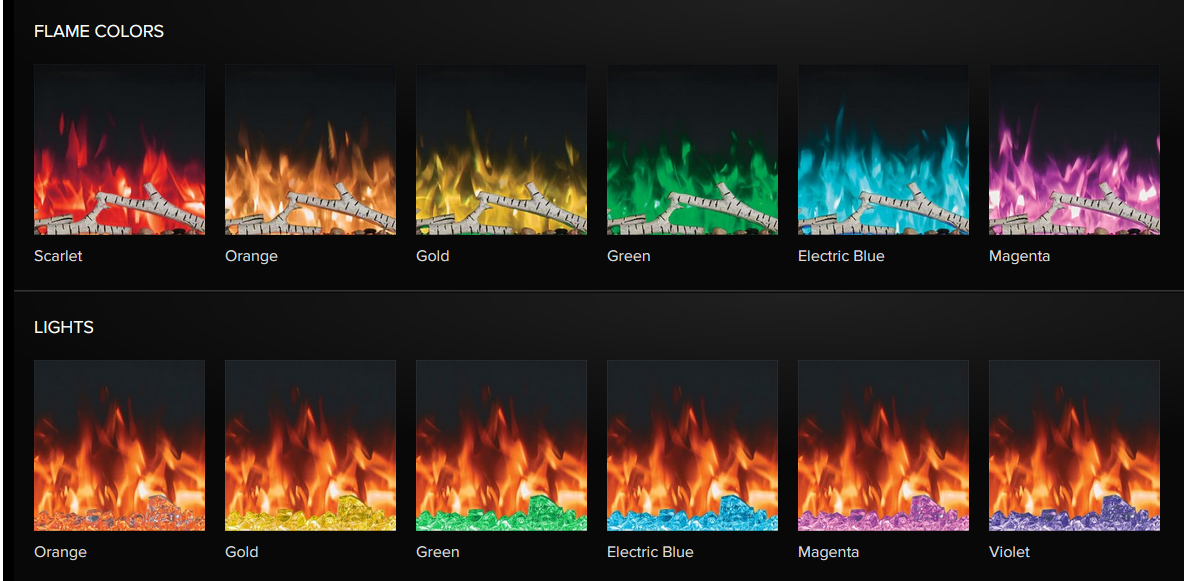
Task: Pick the Orange lights ember bed image
Action: (x=119, y=445)
